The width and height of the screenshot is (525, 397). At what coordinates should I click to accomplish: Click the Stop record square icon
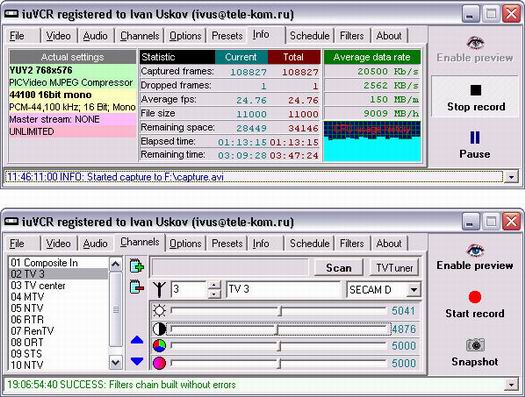click(475, 90)
